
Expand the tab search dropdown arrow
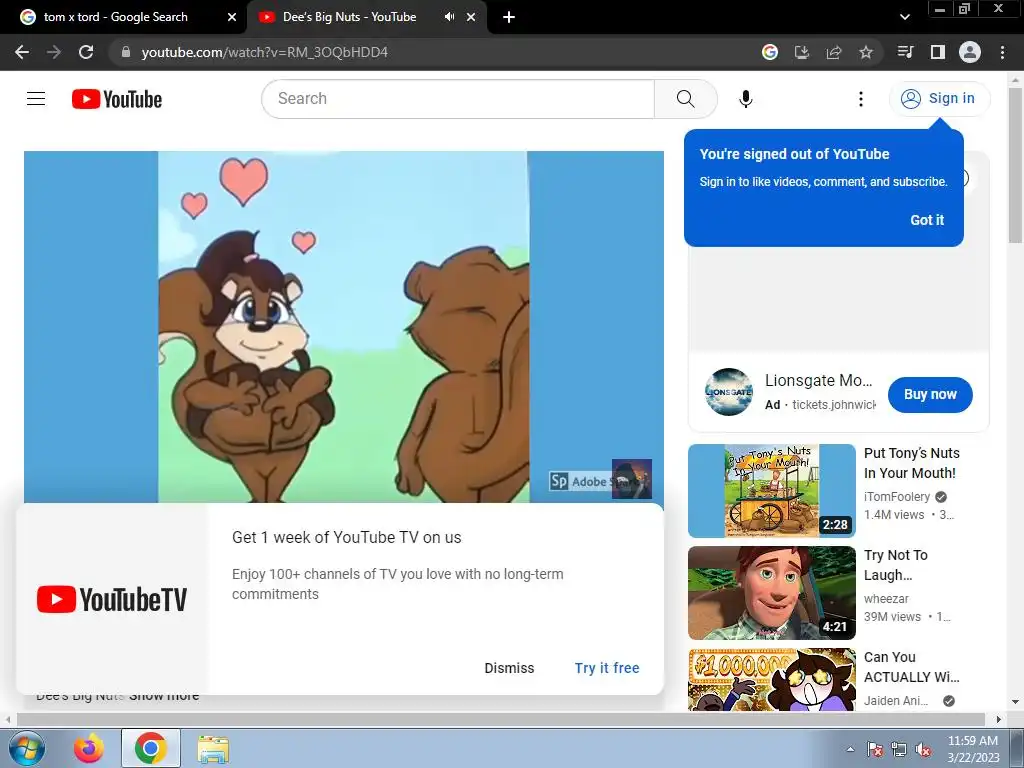904,17
